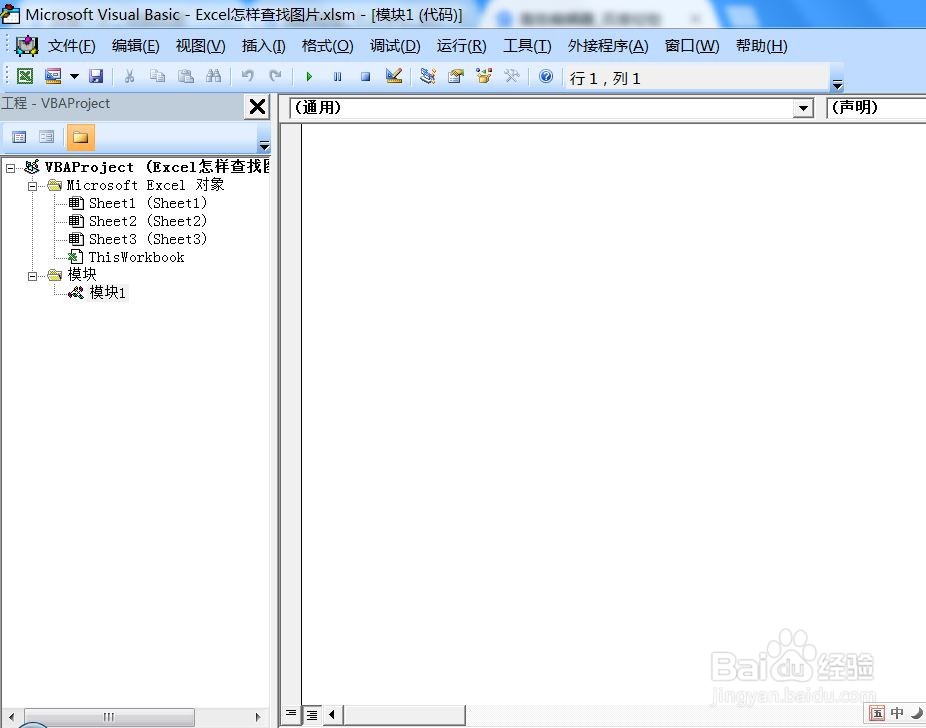Screen dimensions: 926x728
Task: Open 工具(T) menu
Action: tap(527, 46)
